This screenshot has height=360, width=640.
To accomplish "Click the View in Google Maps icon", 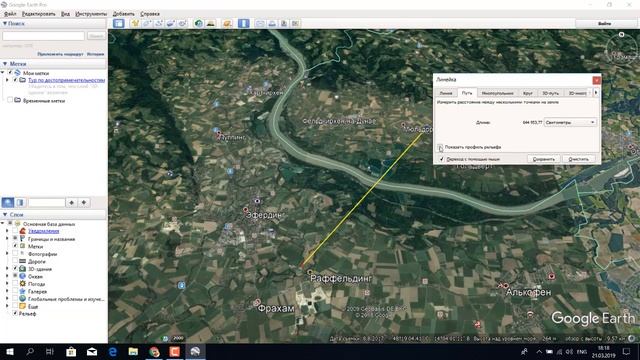I will (295, 23).
